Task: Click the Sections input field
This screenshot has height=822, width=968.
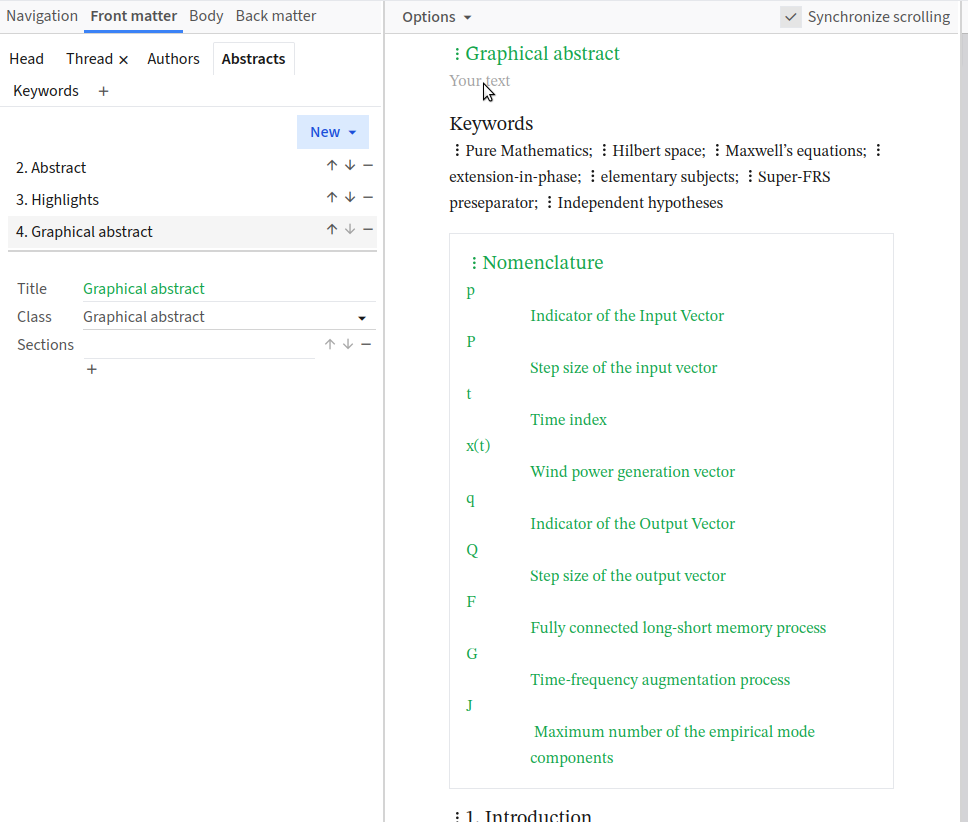Action: tap(198, 345)
